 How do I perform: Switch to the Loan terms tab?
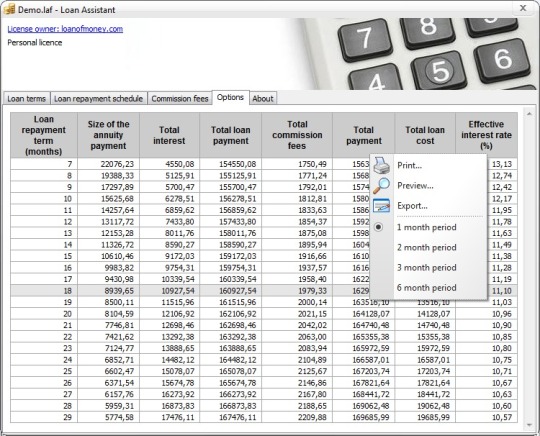pyautogui.click(x=27, y=98)
